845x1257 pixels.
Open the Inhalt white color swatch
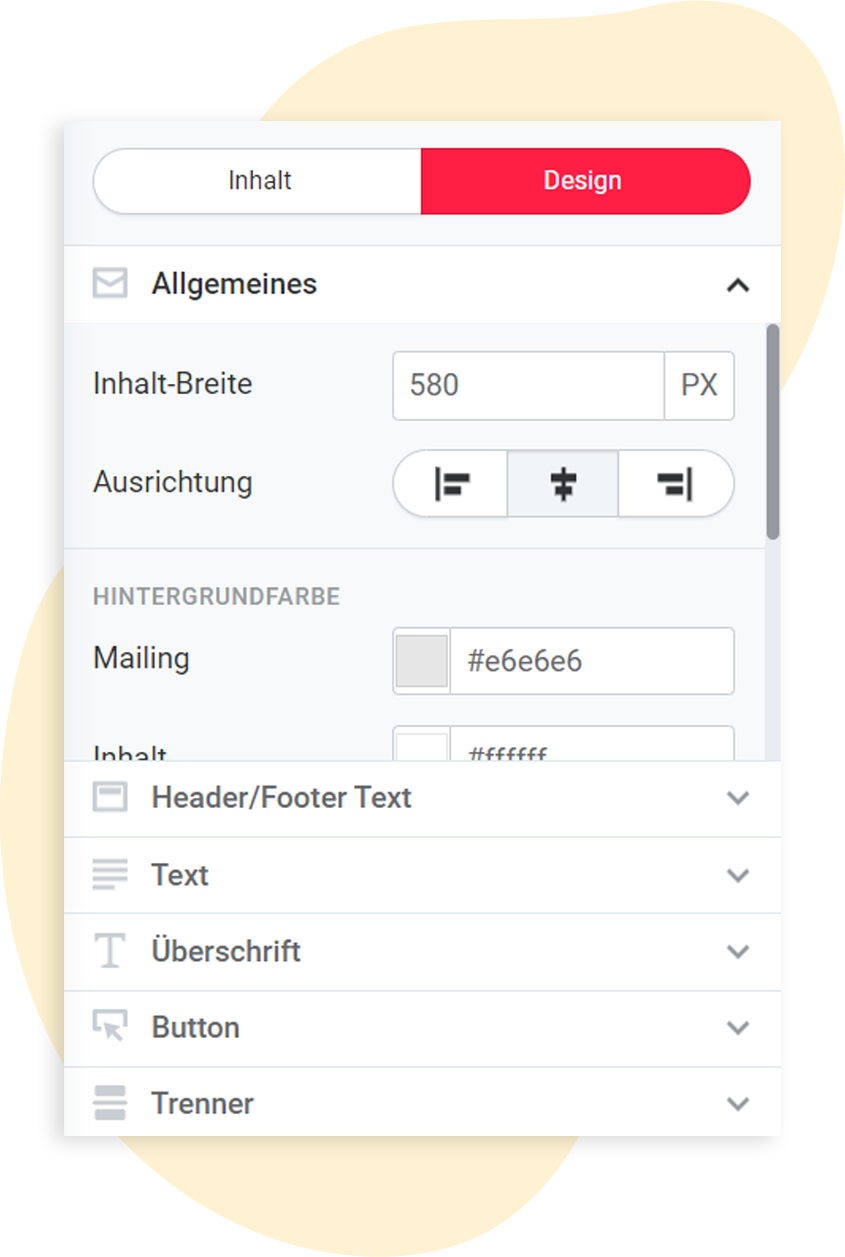click(420, 745)
